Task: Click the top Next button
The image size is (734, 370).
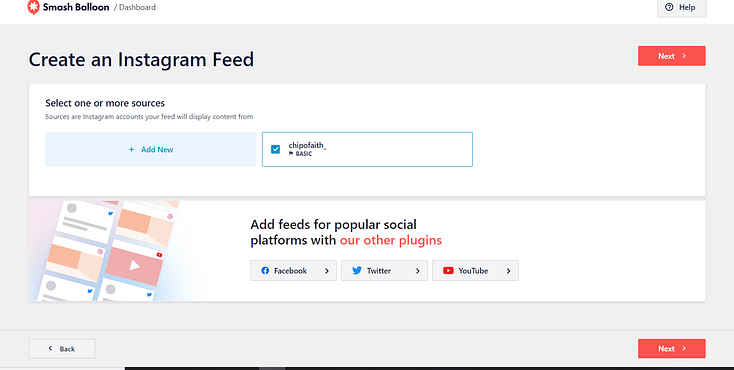Action: pos(671,56)
